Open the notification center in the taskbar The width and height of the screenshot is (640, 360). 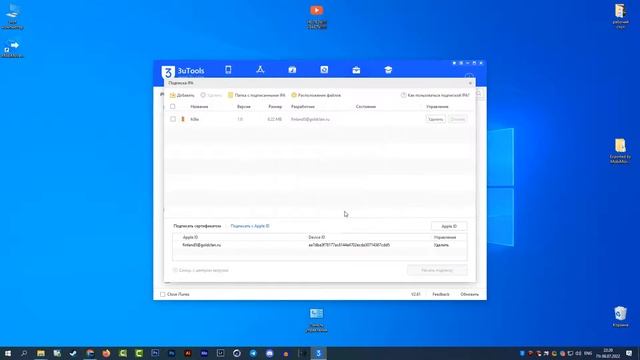(x=629, y=353)
